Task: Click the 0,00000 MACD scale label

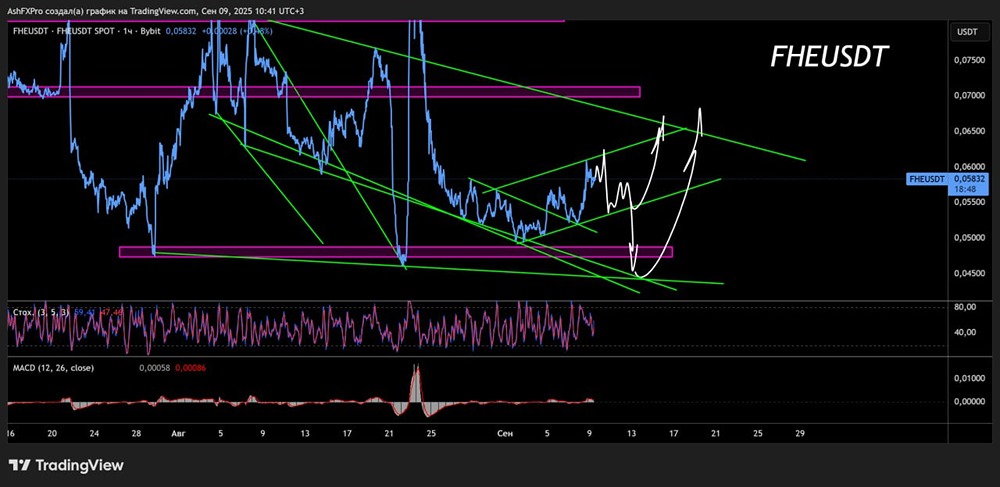Action: (971, 402)
